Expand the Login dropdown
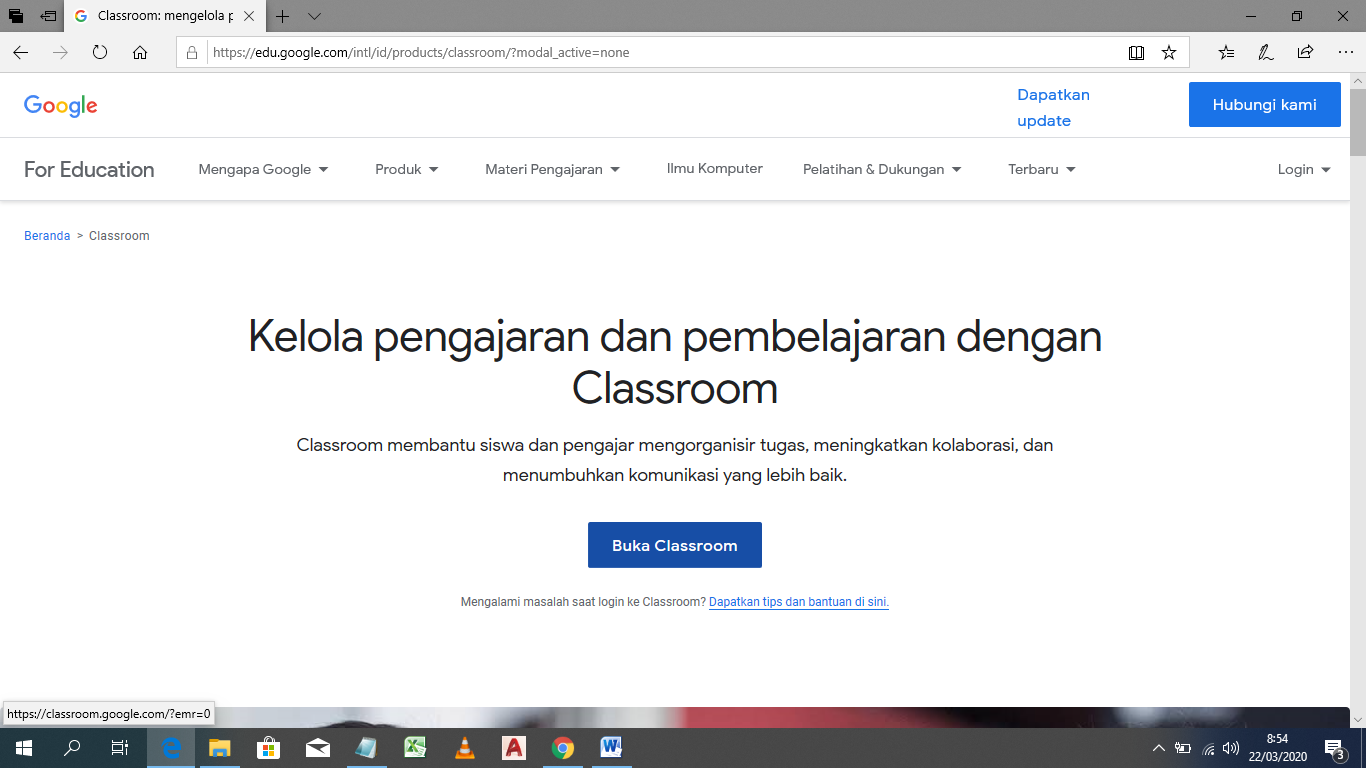The image size is (1366, 768). click(x=1304, y=170)
